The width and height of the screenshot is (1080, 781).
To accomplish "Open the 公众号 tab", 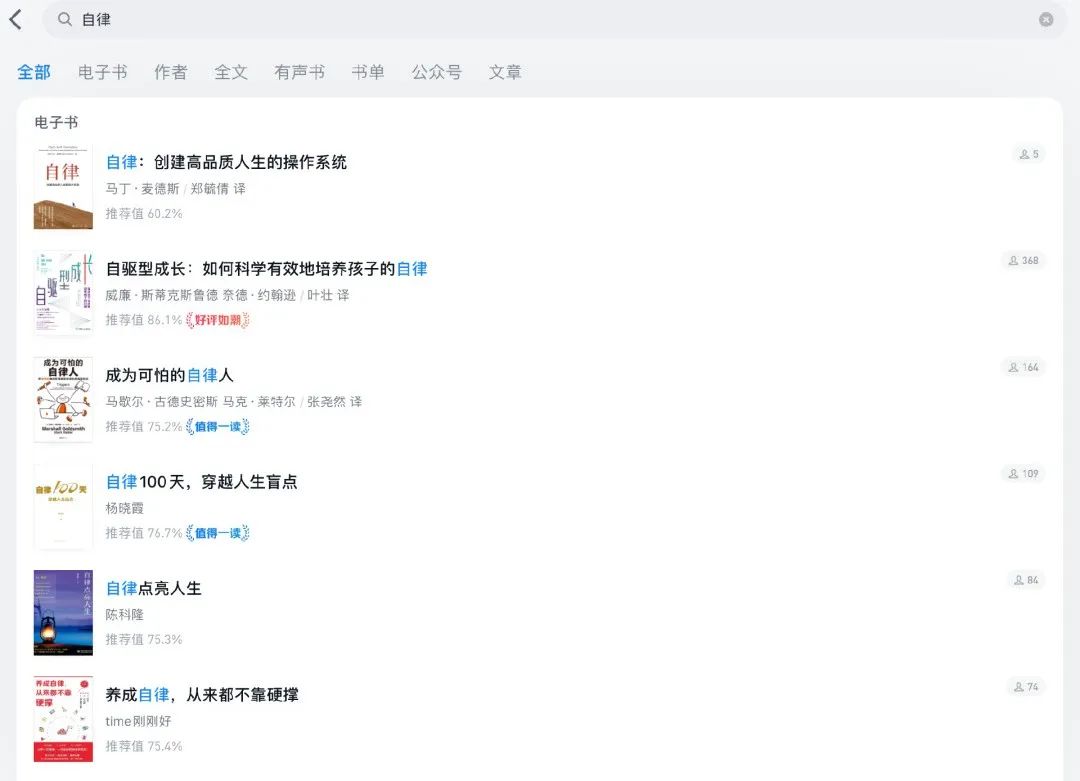I will pos(436,71).
